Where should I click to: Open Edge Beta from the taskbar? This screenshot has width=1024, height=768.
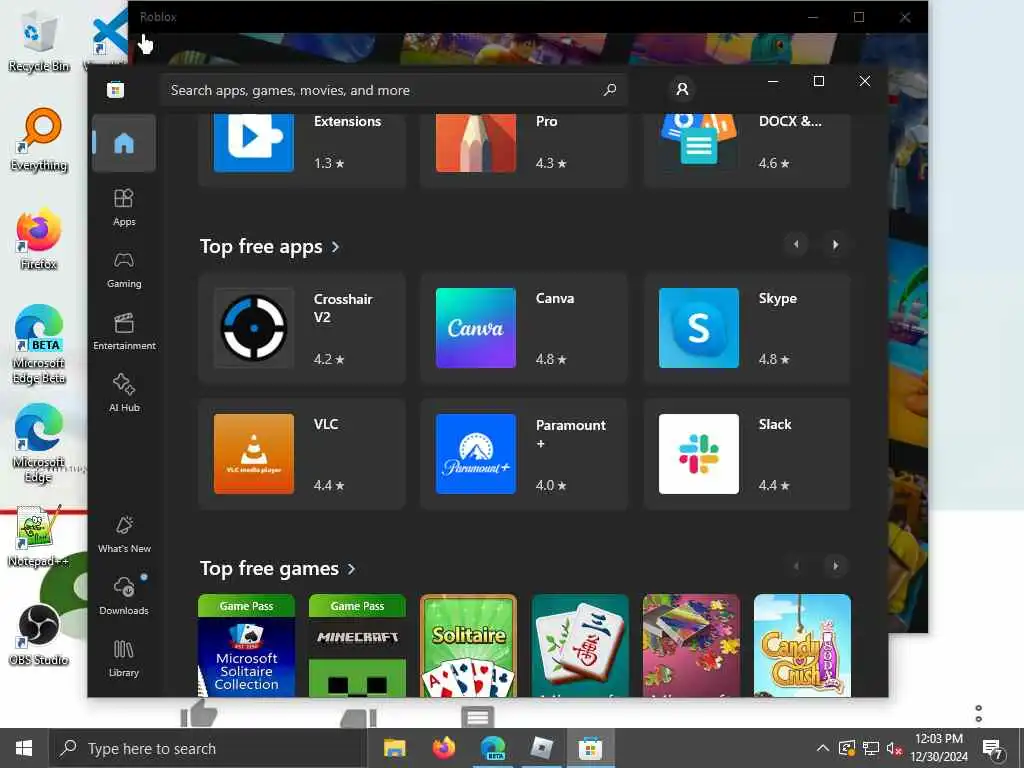tap(493, 748)
